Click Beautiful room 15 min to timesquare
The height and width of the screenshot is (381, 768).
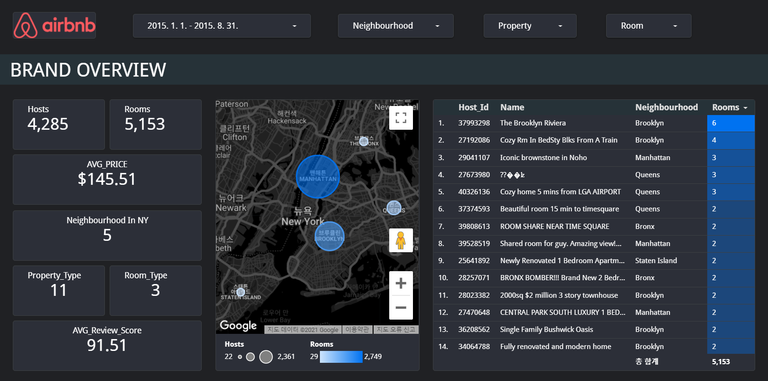[559, 209]
